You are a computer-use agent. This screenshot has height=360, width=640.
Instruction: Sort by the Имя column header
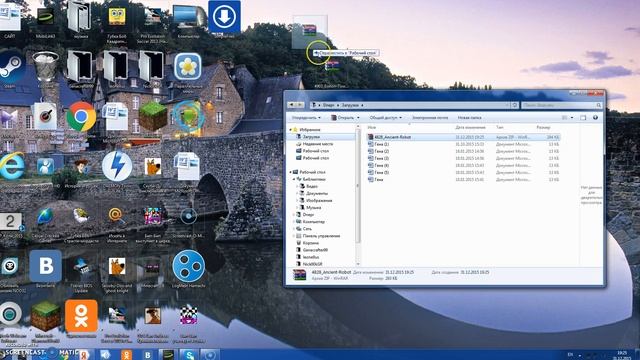tap(371, 128)
